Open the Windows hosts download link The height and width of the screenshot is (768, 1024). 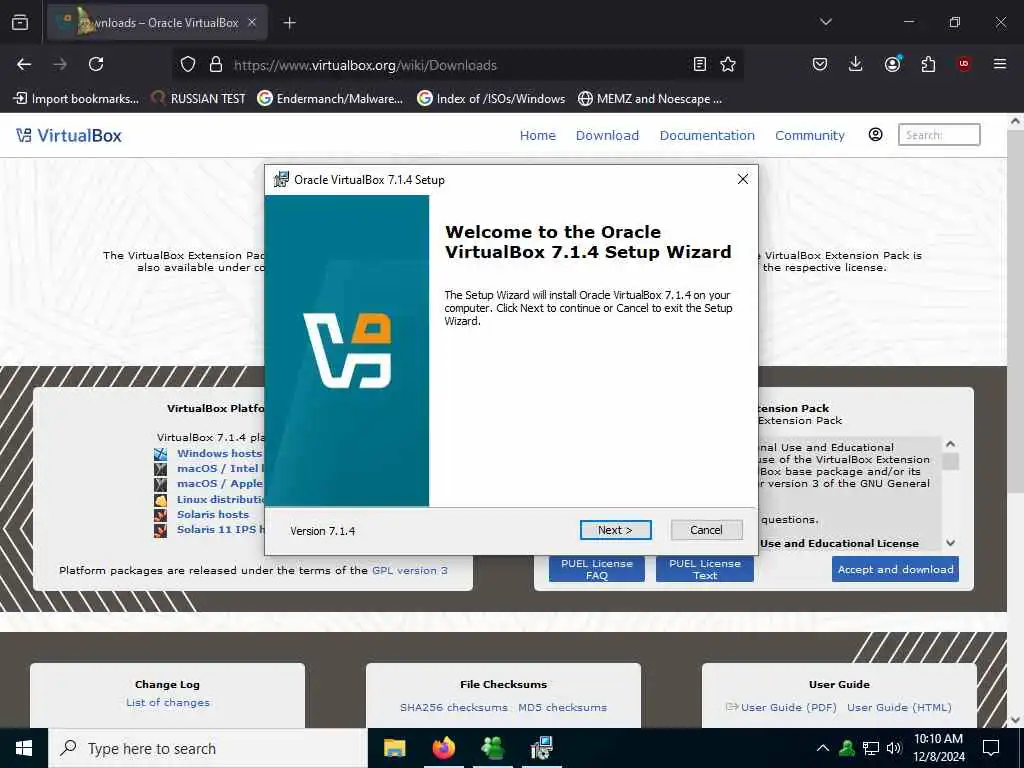pos(219,453)
